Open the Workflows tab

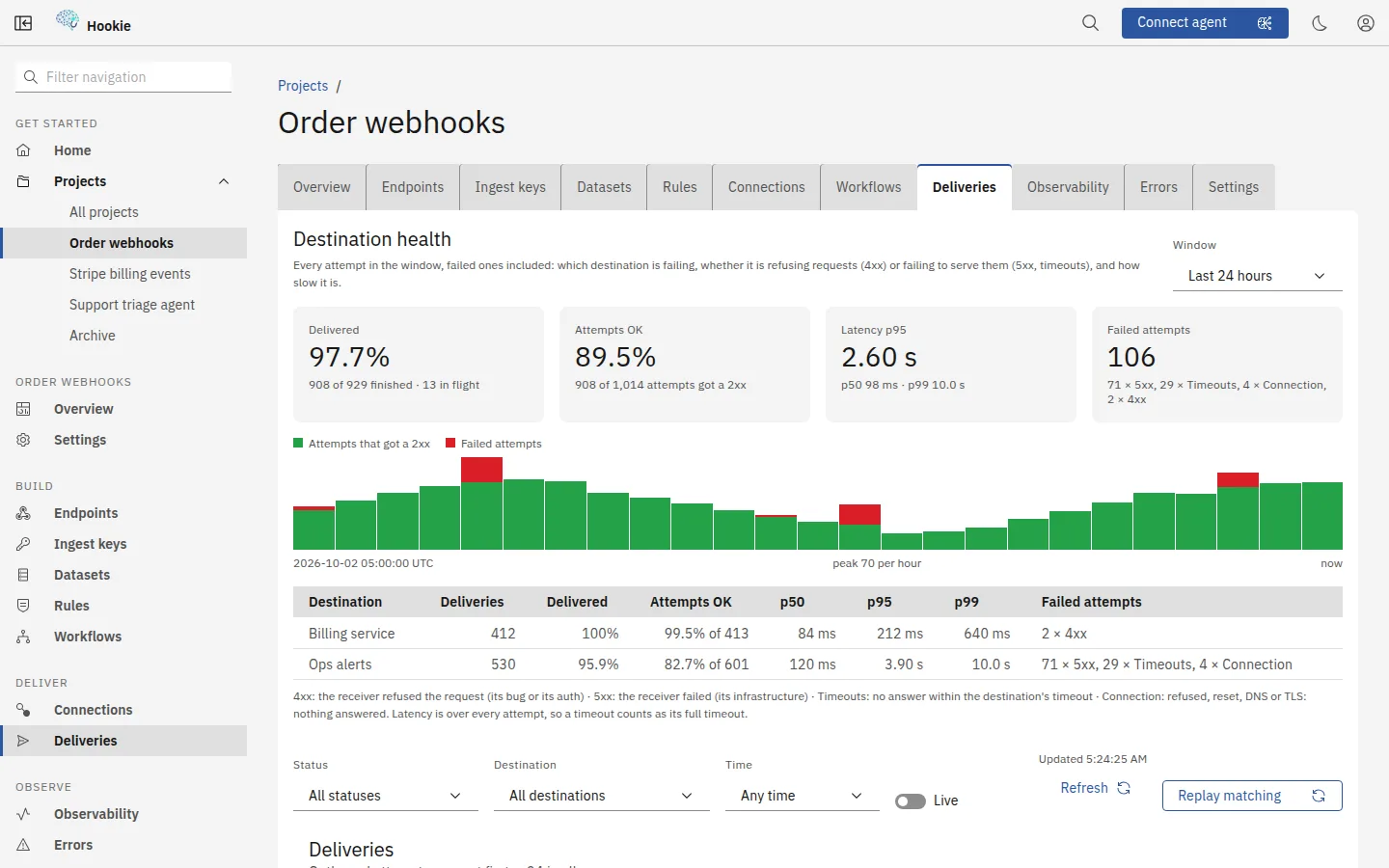click(x=868, y=187)
